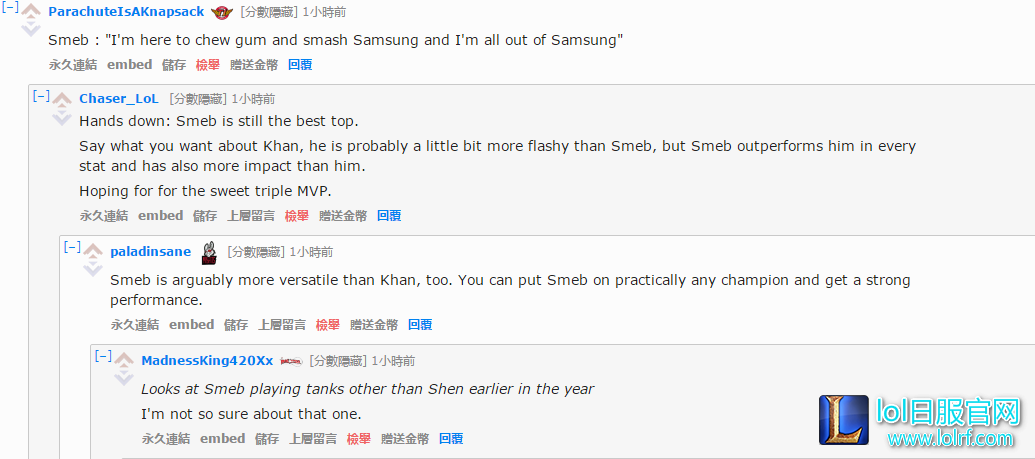Screen dimensions: 1035x459
Task: Downvote Chaser_LoL's comment
Action: coord(62,117)
